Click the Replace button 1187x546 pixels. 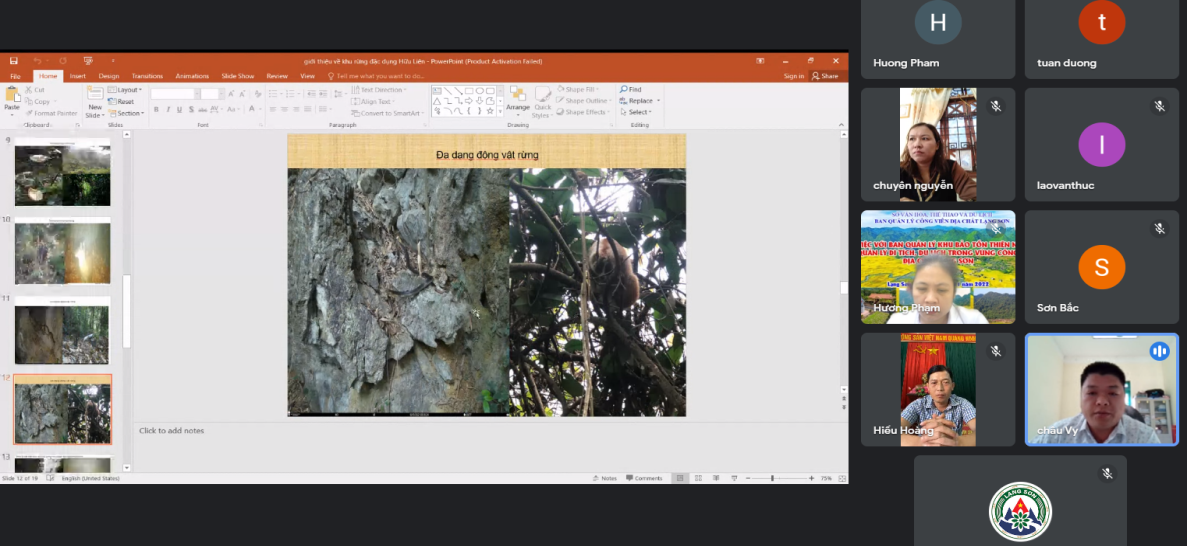click(x=639, y=101)
